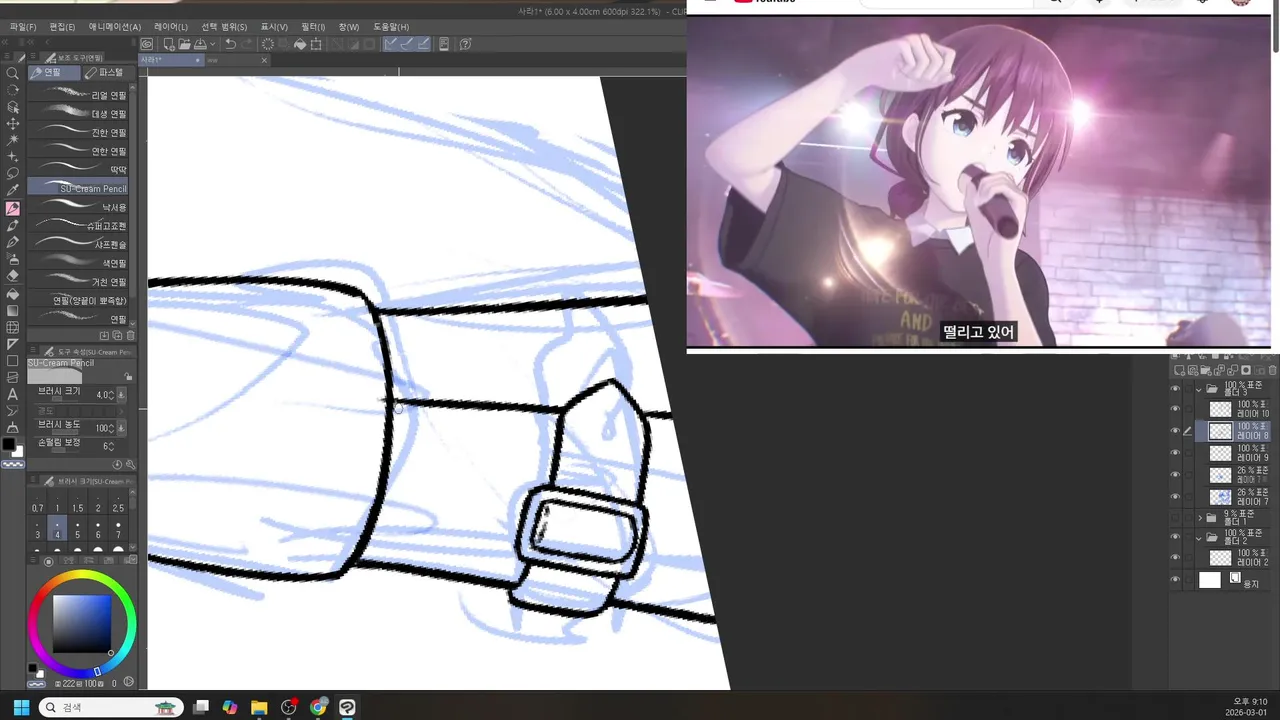Click inside the color wheel saturation square

(82, 624)
